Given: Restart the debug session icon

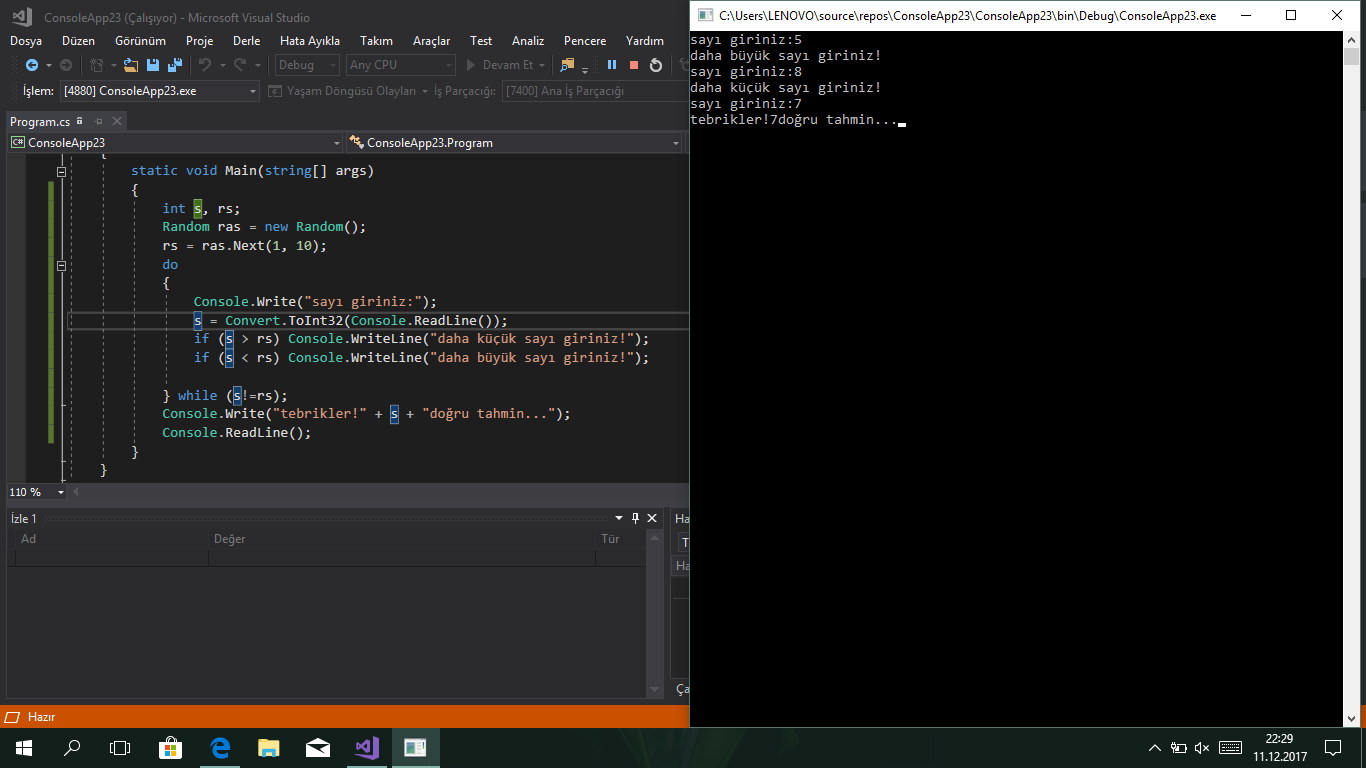Looking at the screenshot, I should (x=656, y=65).
